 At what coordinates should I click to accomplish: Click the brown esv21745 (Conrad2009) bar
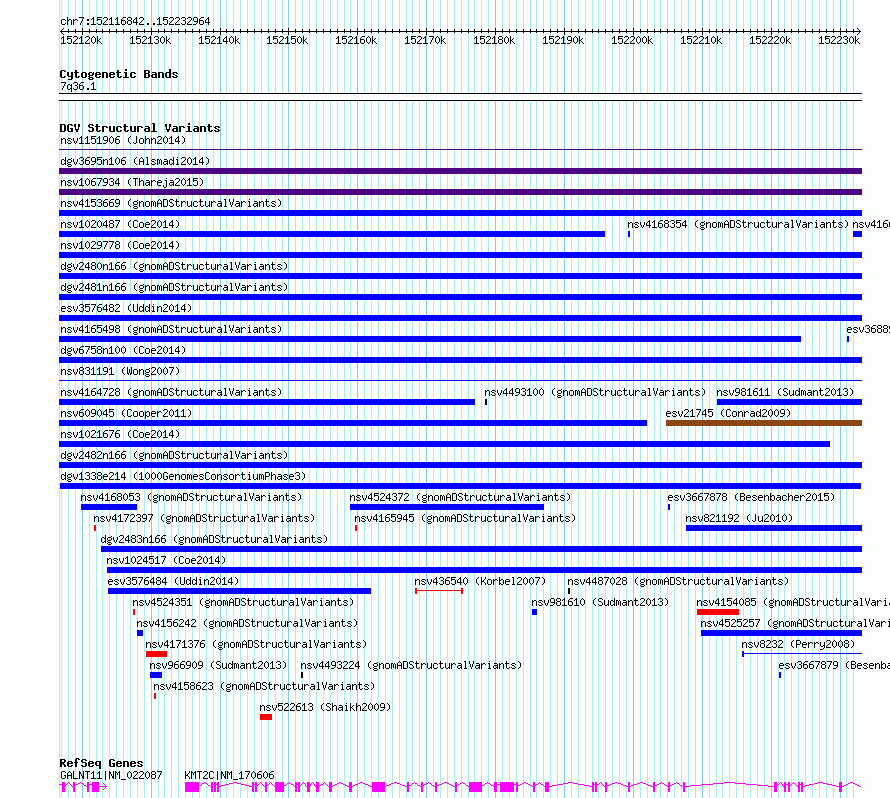[764, 423]
